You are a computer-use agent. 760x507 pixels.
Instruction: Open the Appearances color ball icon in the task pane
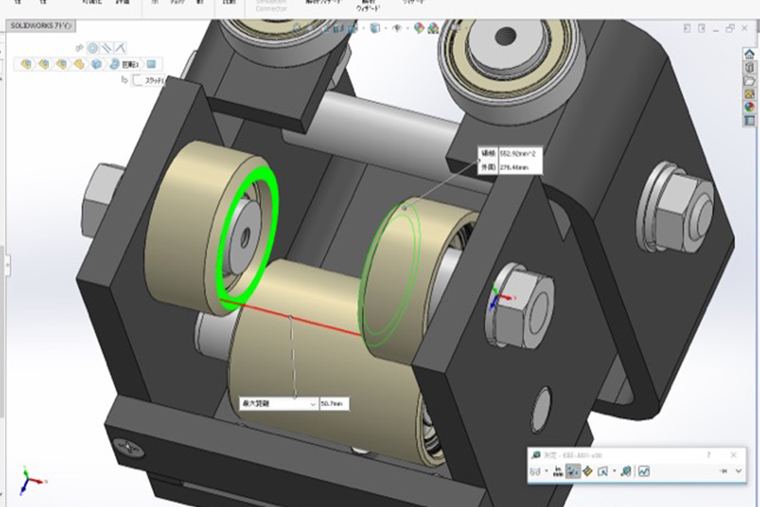(x=749, y=107)
